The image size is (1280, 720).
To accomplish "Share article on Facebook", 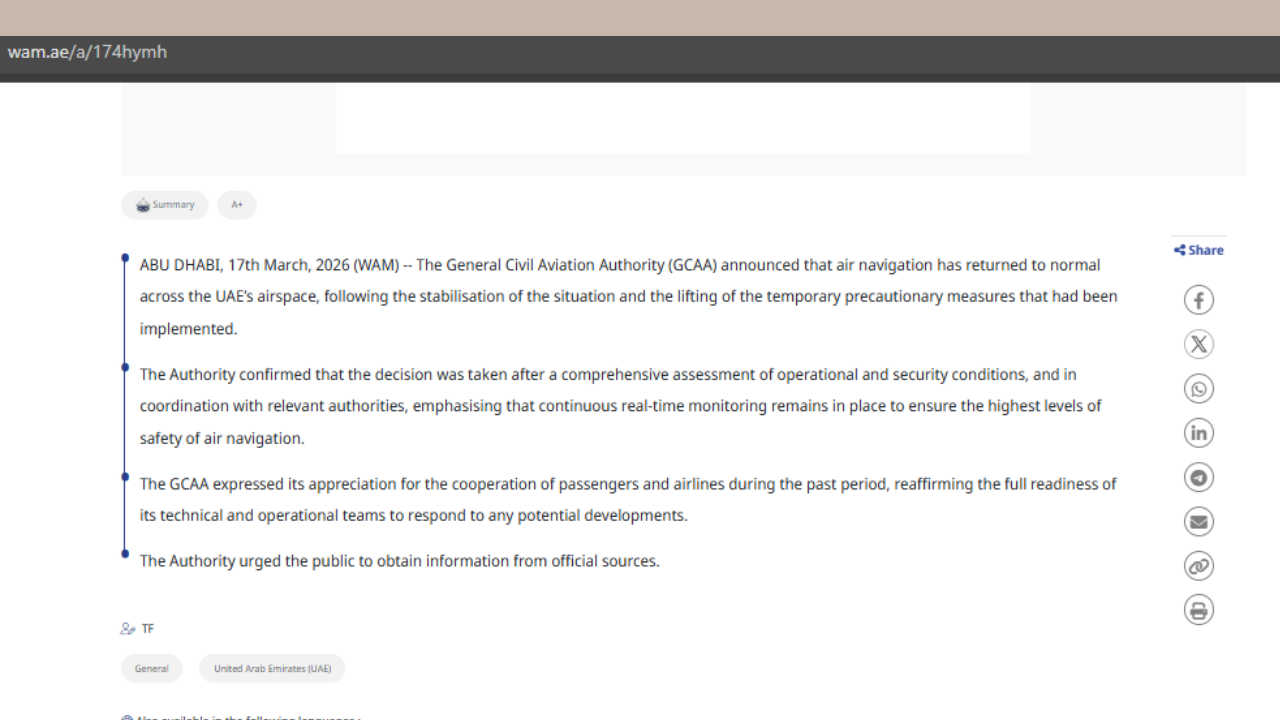I will (x=1198, y=300).
